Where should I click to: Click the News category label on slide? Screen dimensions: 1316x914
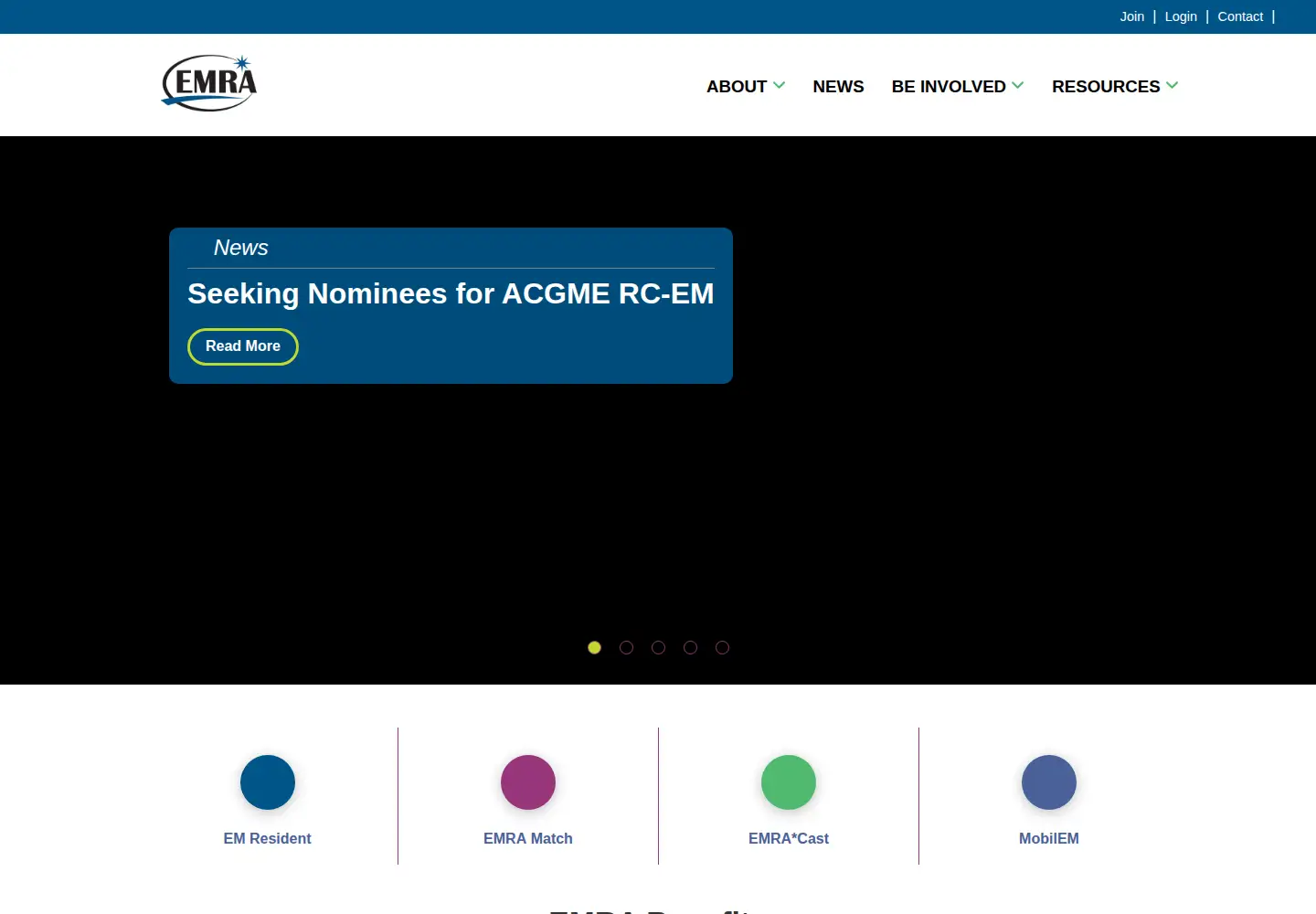coord(241,248)
